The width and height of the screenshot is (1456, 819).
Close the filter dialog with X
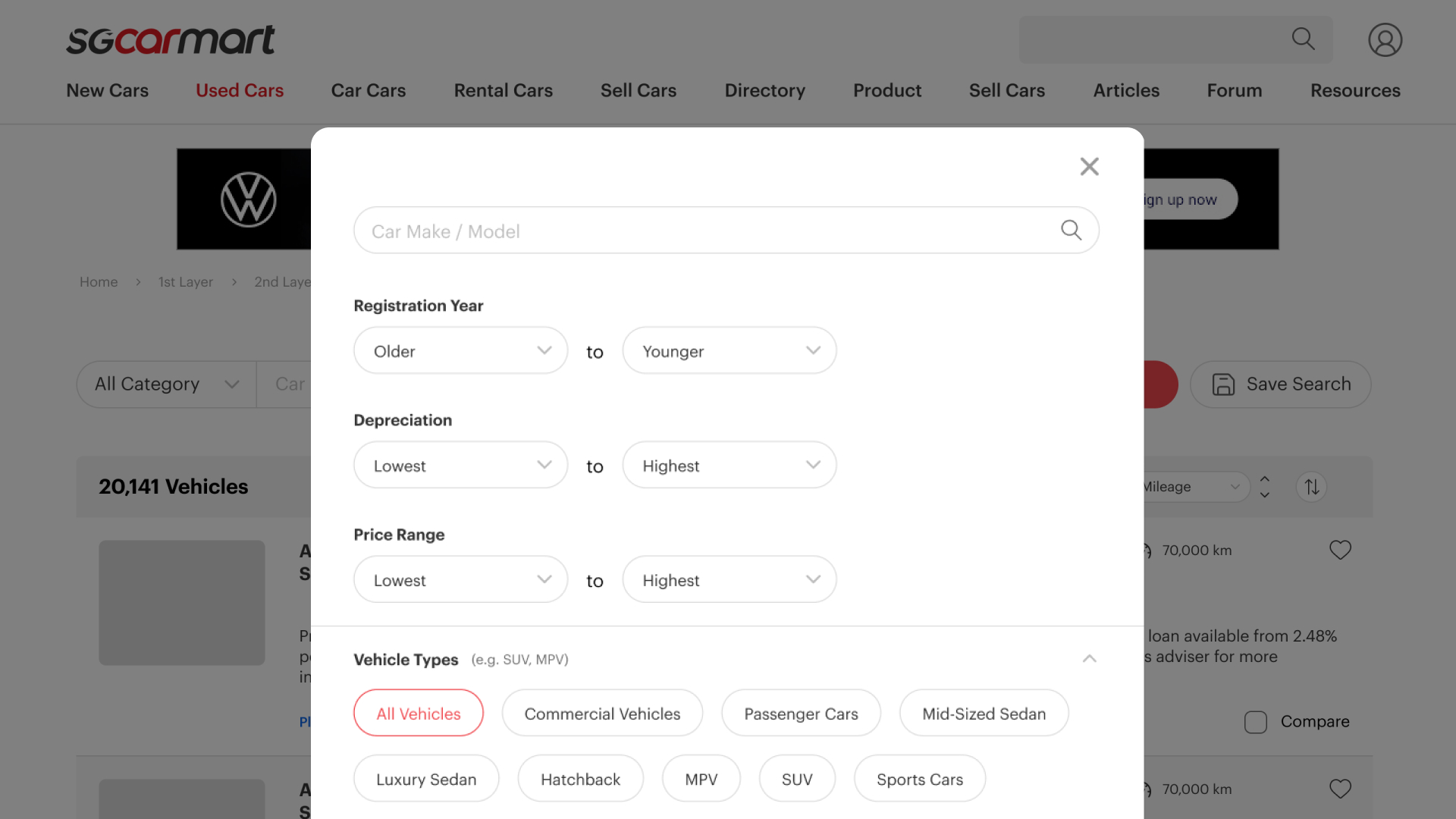click(1090, 166)
